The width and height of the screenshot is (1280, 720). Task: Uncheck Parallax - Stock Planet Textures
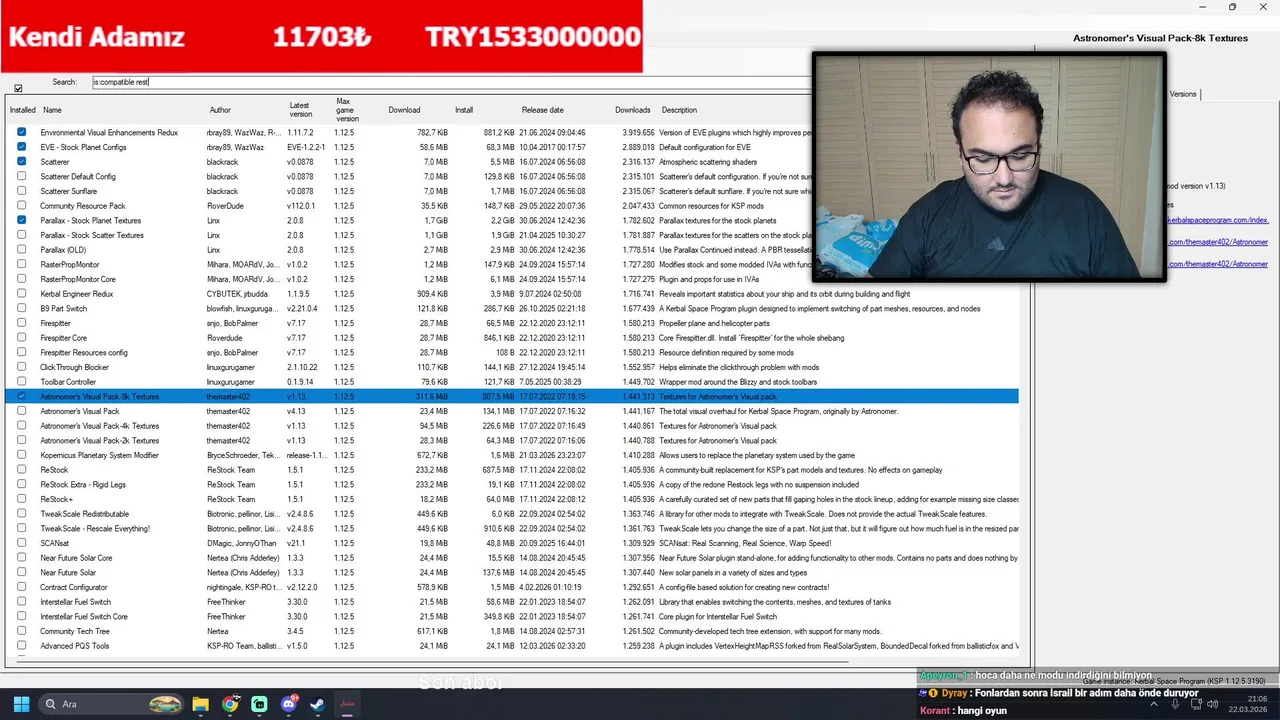(21, 220)
